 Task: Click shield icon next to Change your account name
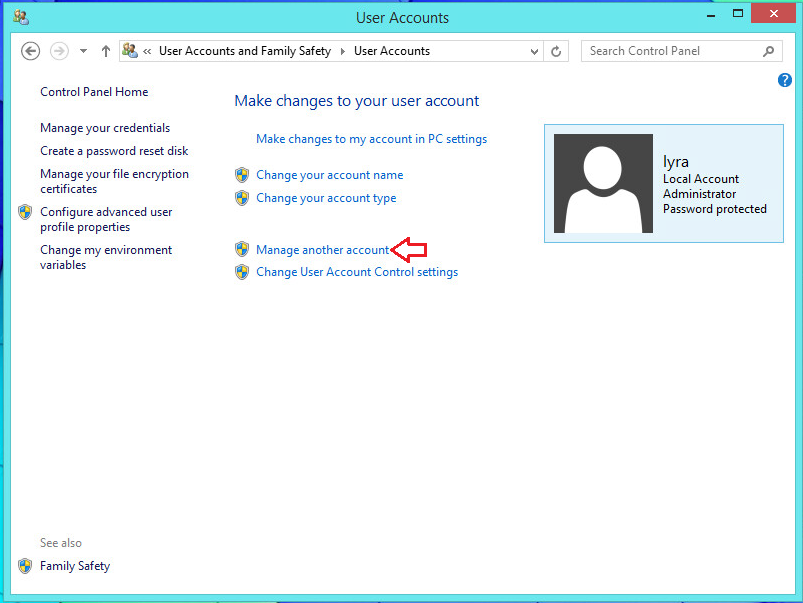pyautogui.click(x=241, y=175)
